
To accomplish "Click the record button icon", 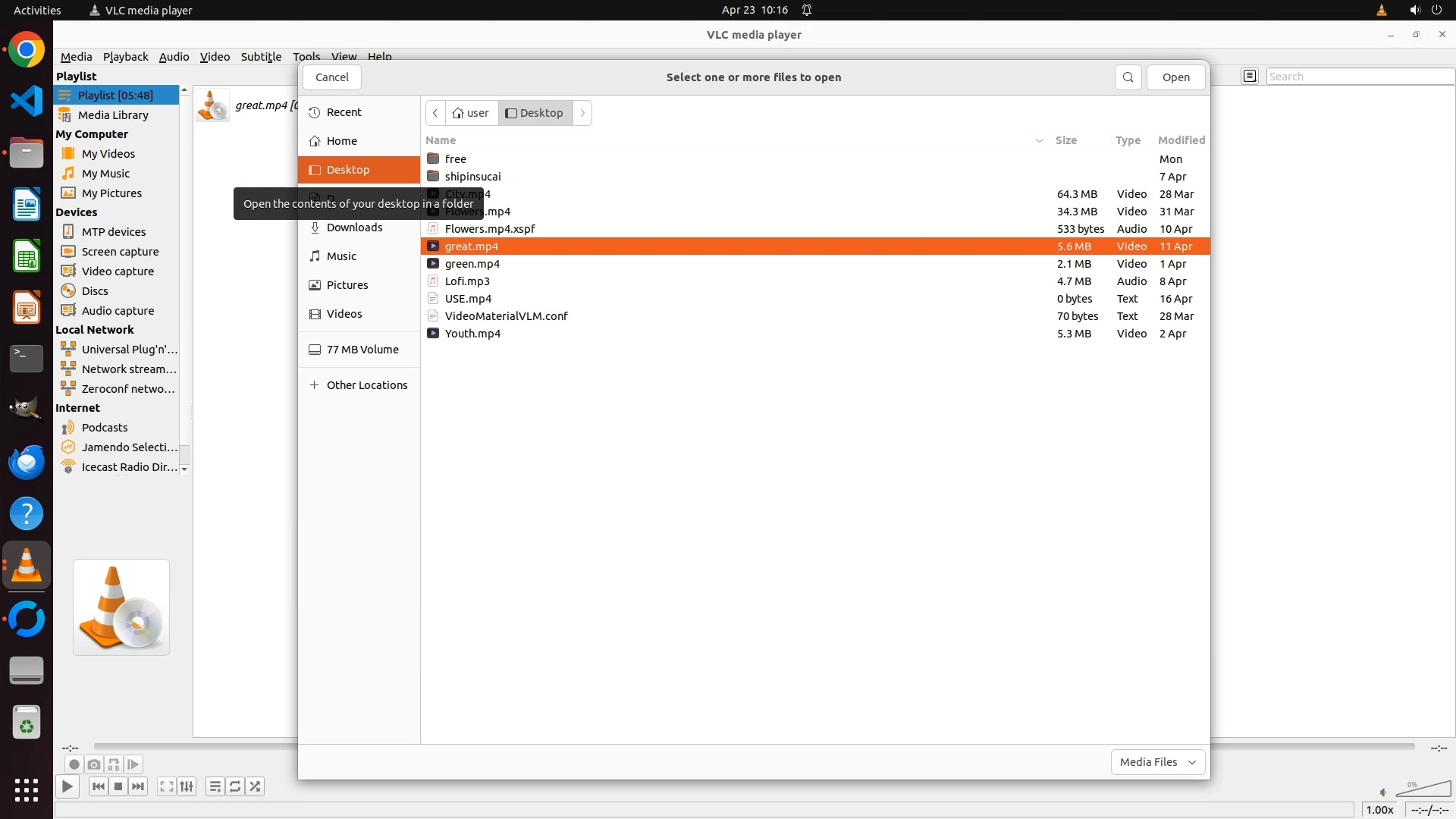I will click(x=74, y=764).
